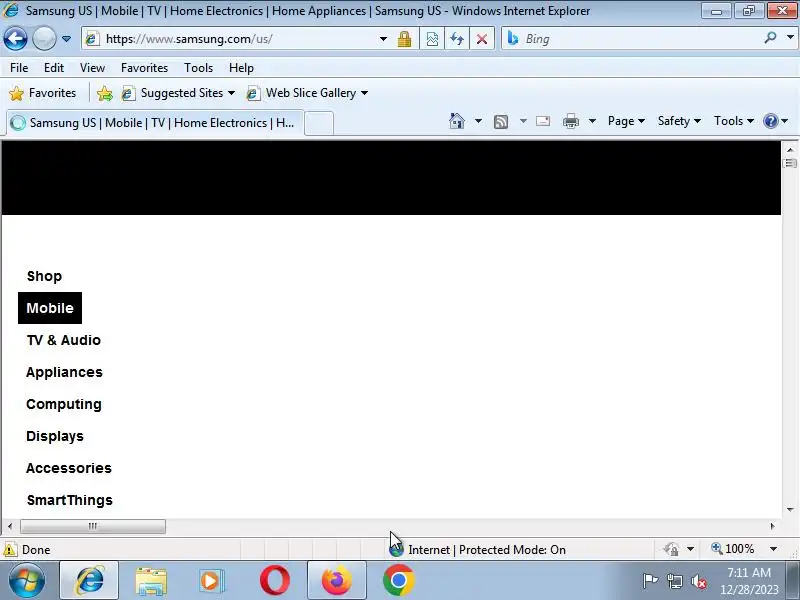Viewport: 800px width, 600px height.
Task: Open the recent pages dropdown arrow
Action: point(66,39)
